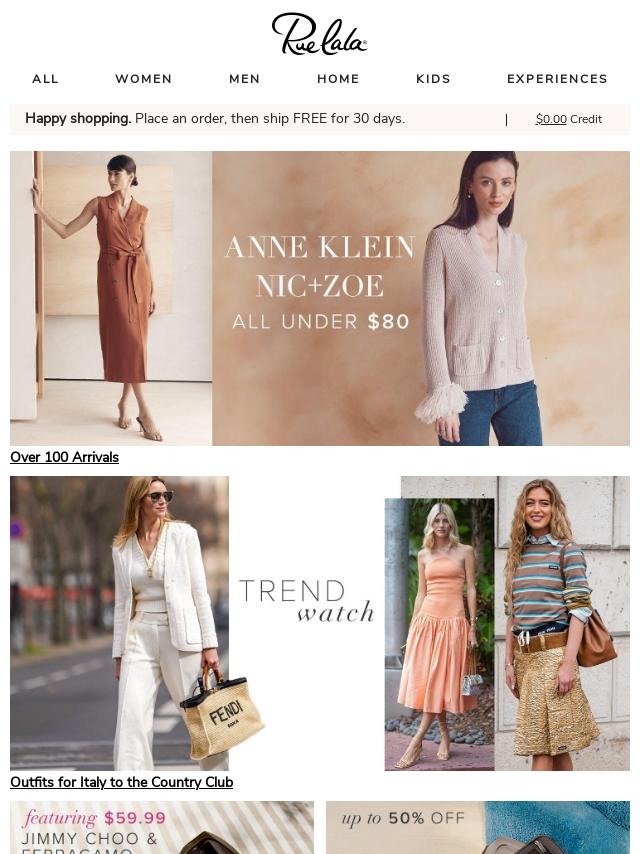640x854 pixels.
Task: Click the $0.00 Credit link
Action: pos(569,119)
